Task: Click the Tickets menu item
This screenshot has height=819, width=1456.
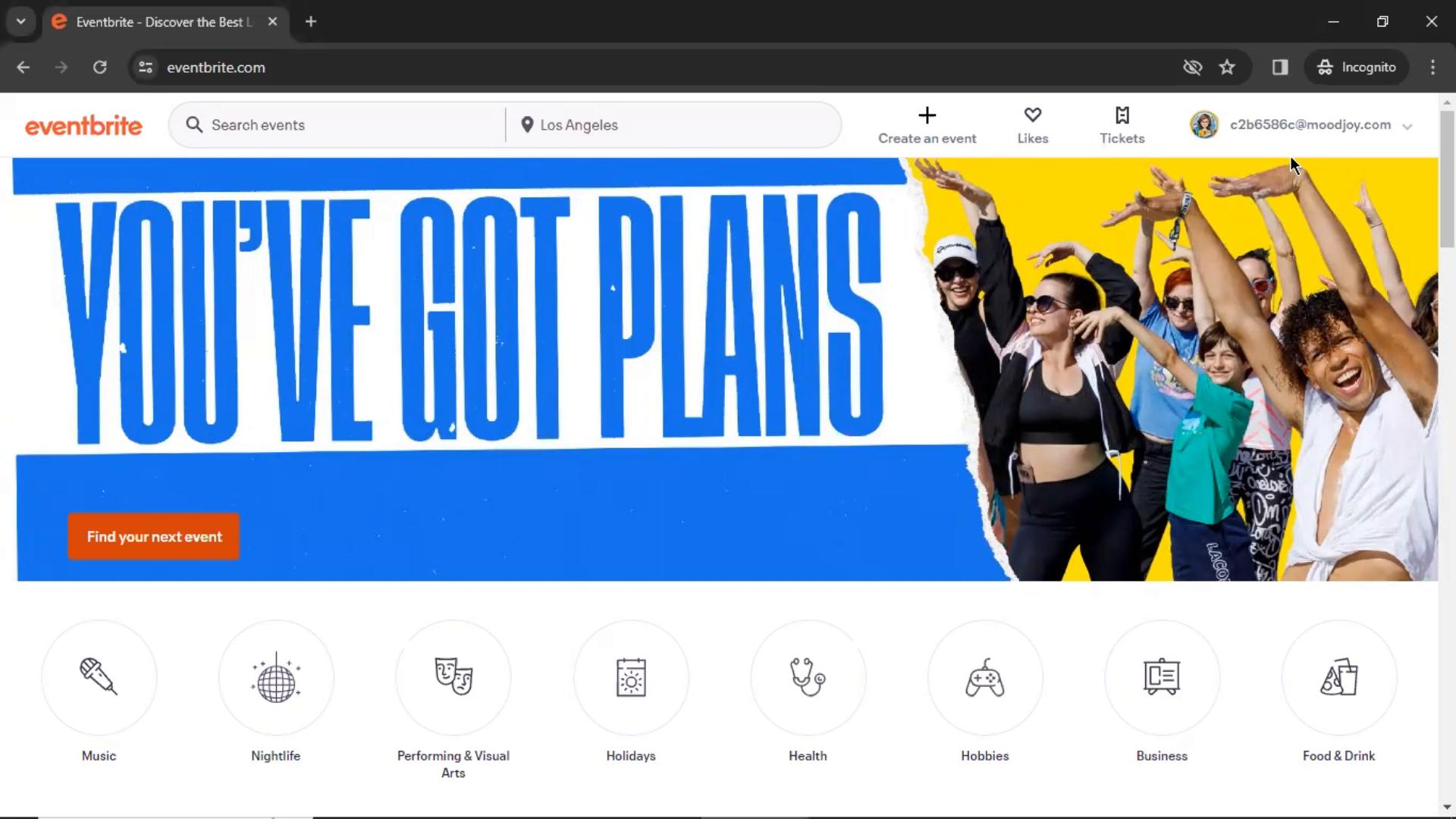Action: 1122,124
